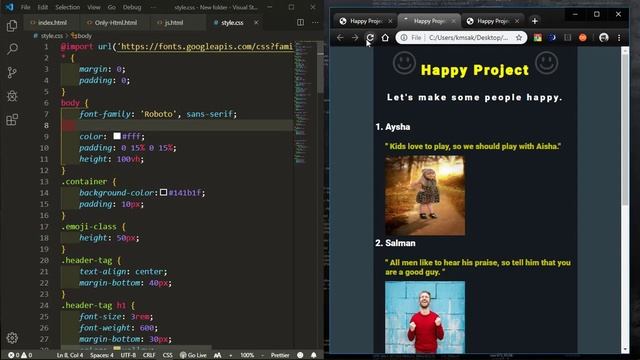Open the browser profile avatar

tap(603, 38)
